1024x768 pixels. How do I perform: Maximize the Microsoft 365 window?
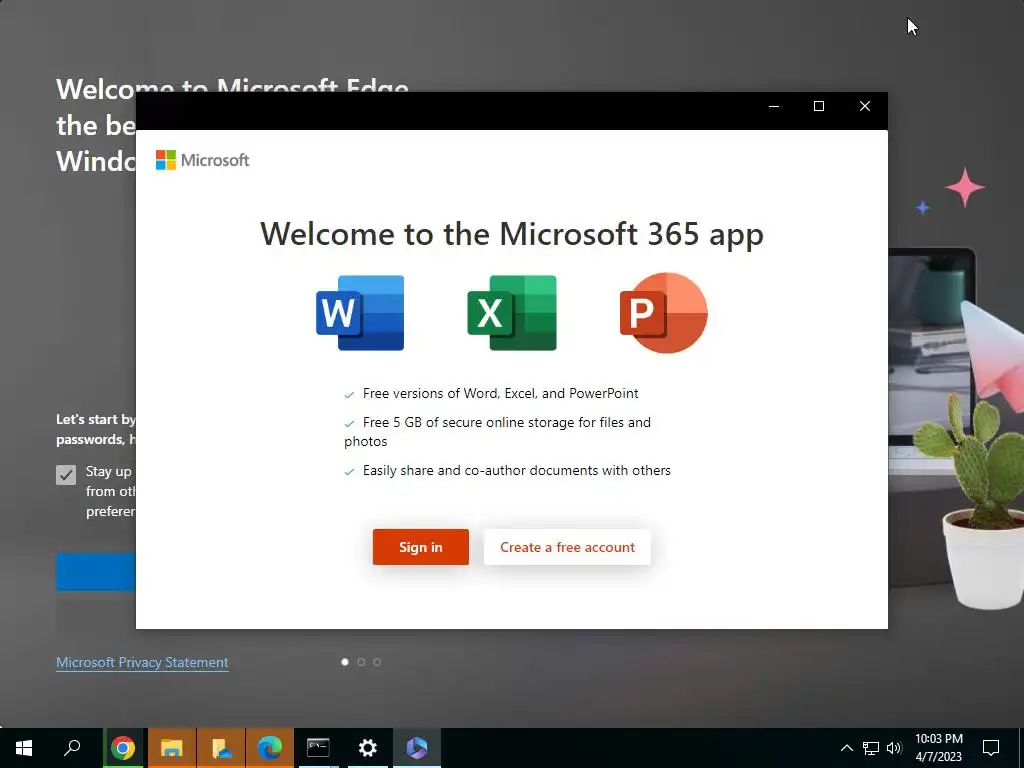pyautogui.click(x=819, y=106)
